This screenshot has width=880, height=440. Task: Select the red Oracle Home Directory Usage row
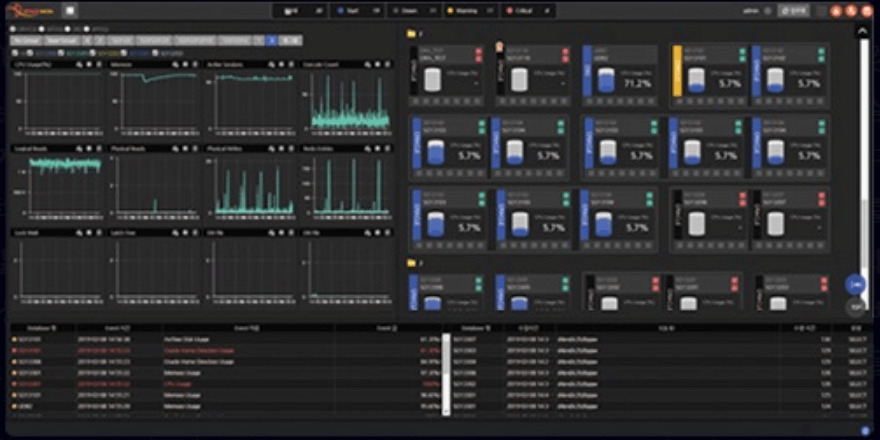point(226,350)
